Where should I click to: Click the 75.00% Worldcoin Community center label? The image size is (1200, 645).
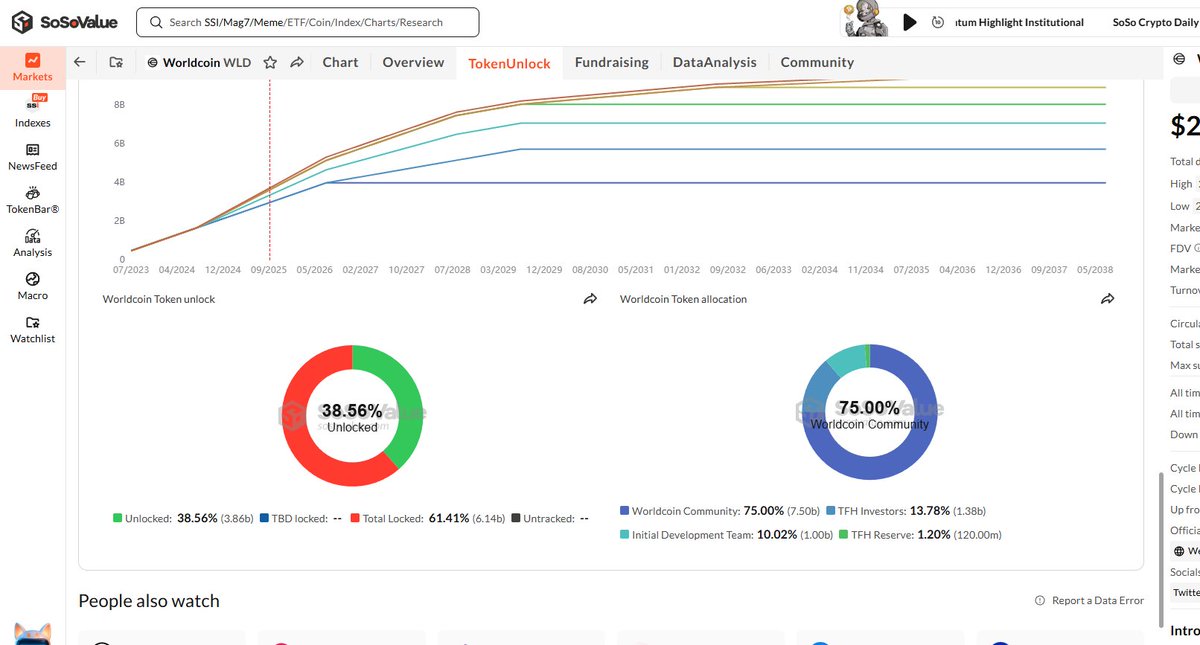[870, 415]
